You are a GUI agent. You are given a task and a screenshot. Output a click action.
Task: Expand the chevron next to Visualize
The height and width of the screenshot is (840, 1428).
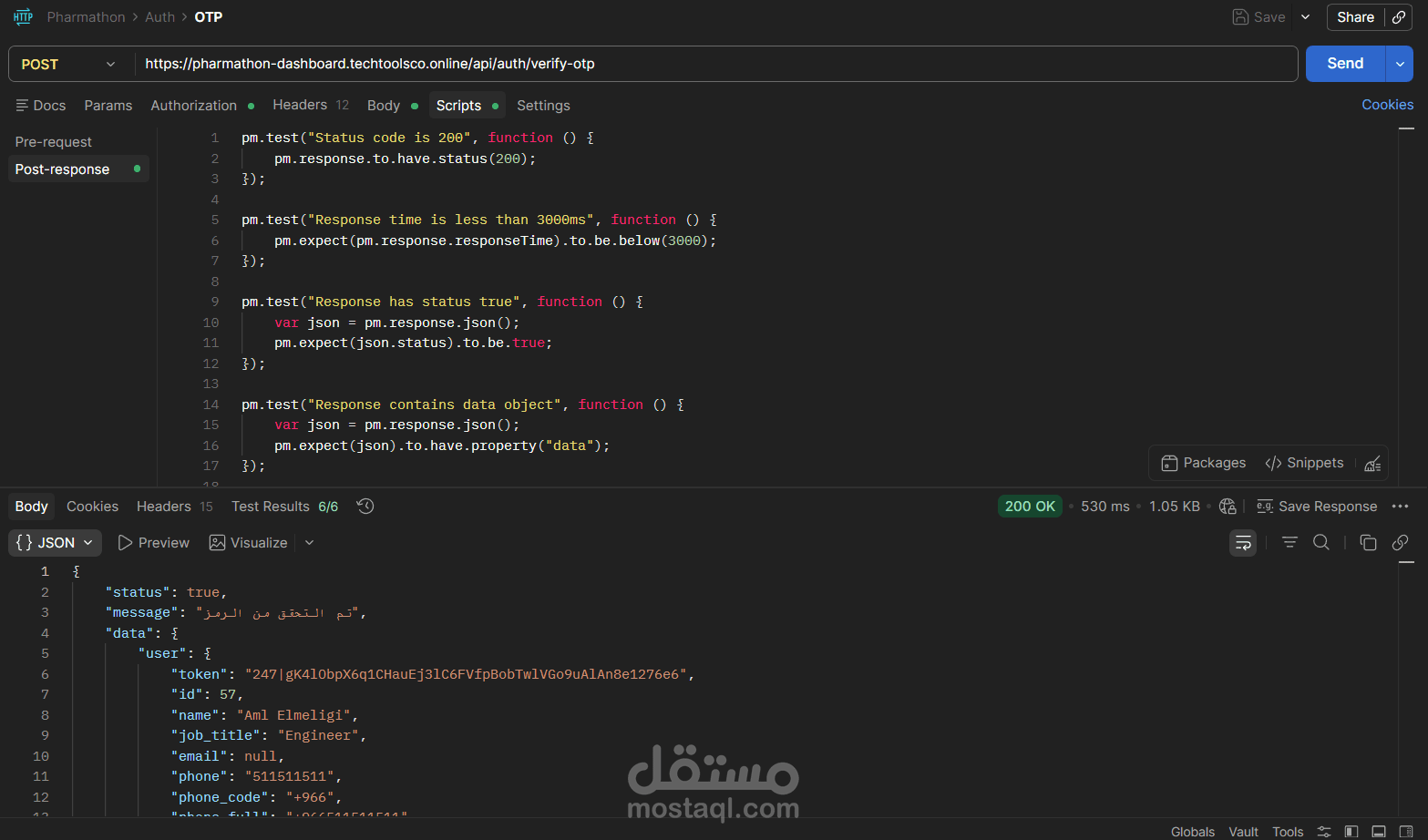(309, 543)
